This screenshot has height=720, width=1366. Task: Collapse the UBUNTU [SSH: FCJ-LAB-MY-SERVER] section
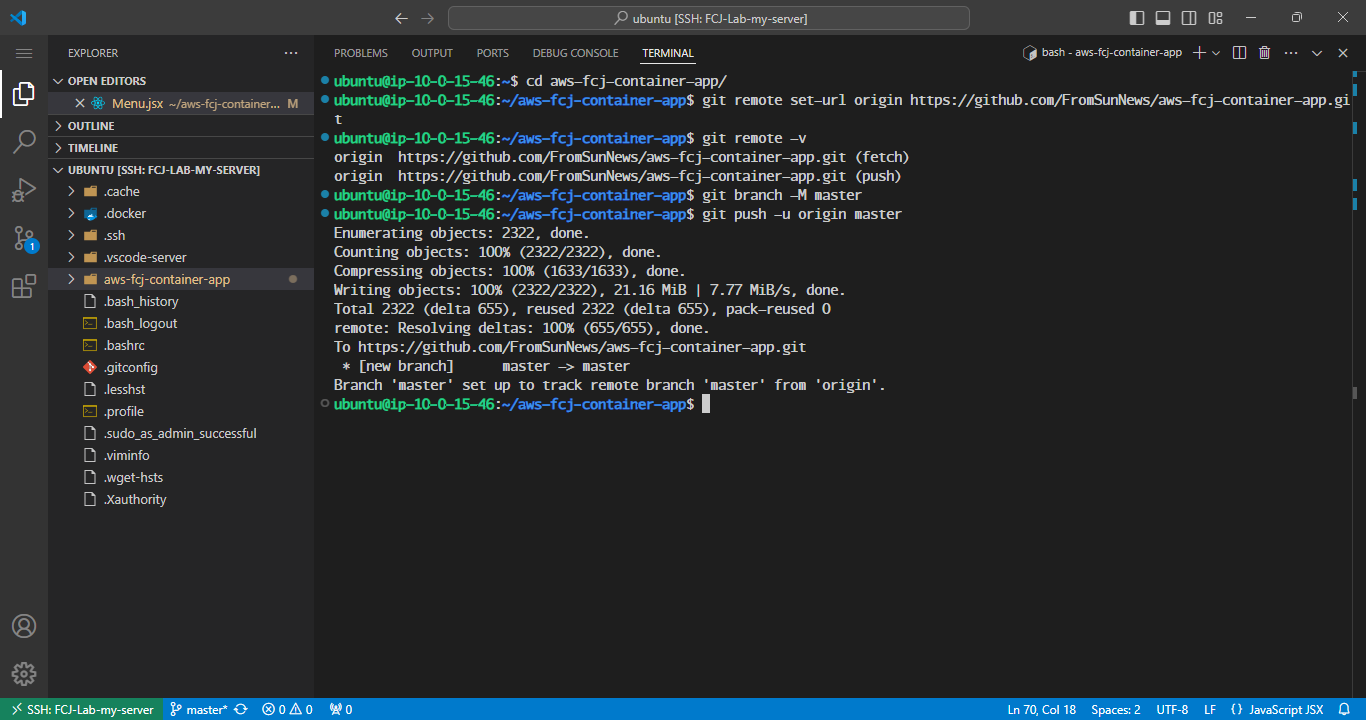[x=181, y=170]
